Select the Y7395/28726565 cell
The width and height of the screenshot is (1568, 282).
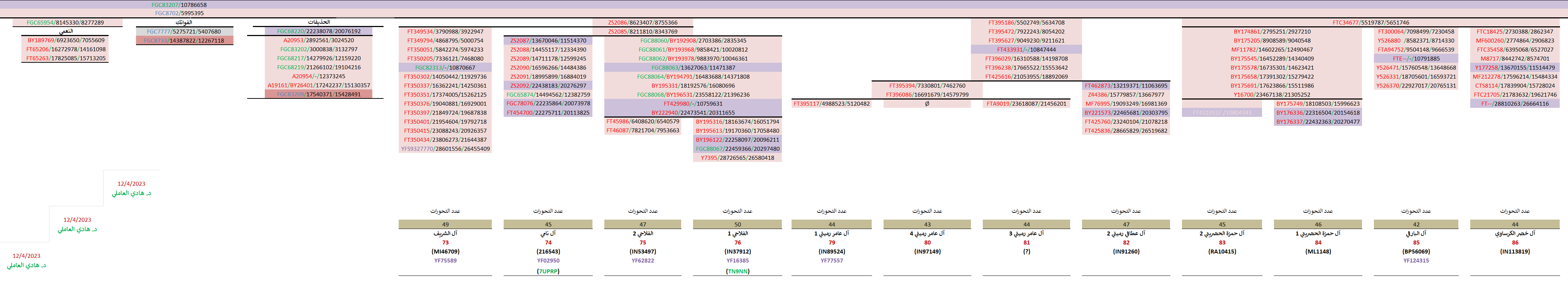point(737,158)
